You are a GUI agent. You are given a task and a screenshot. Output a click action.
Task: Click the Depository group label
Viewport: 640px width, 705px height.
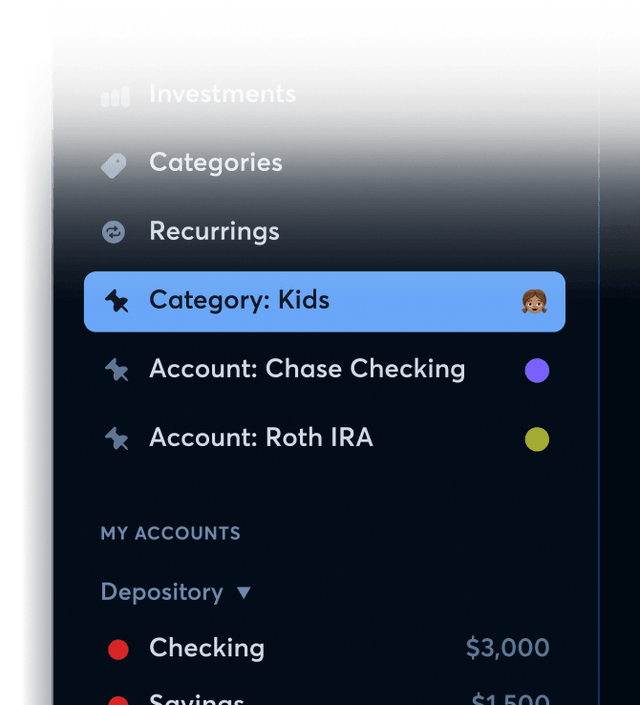tap(162, 592)
